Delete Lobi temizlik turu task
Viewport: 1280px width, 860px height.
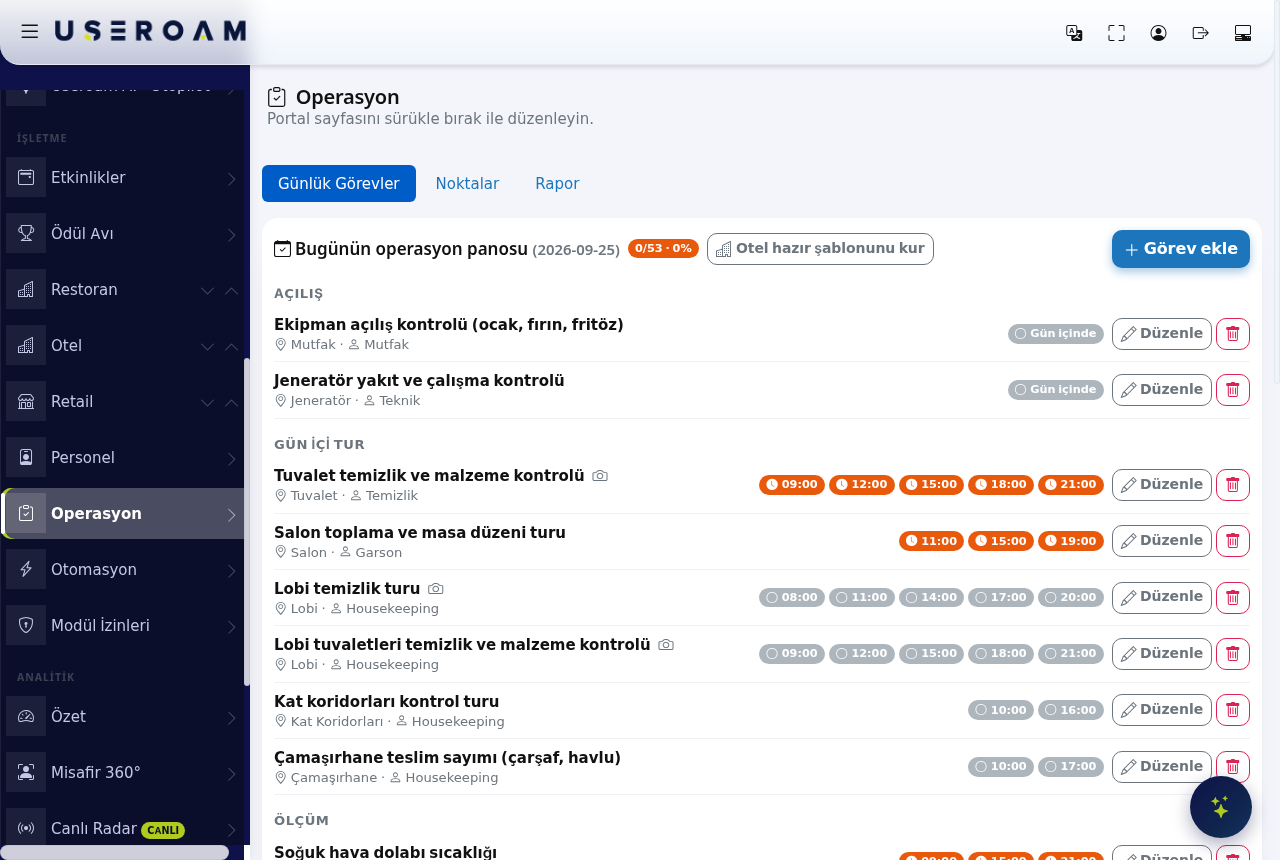1232,598
